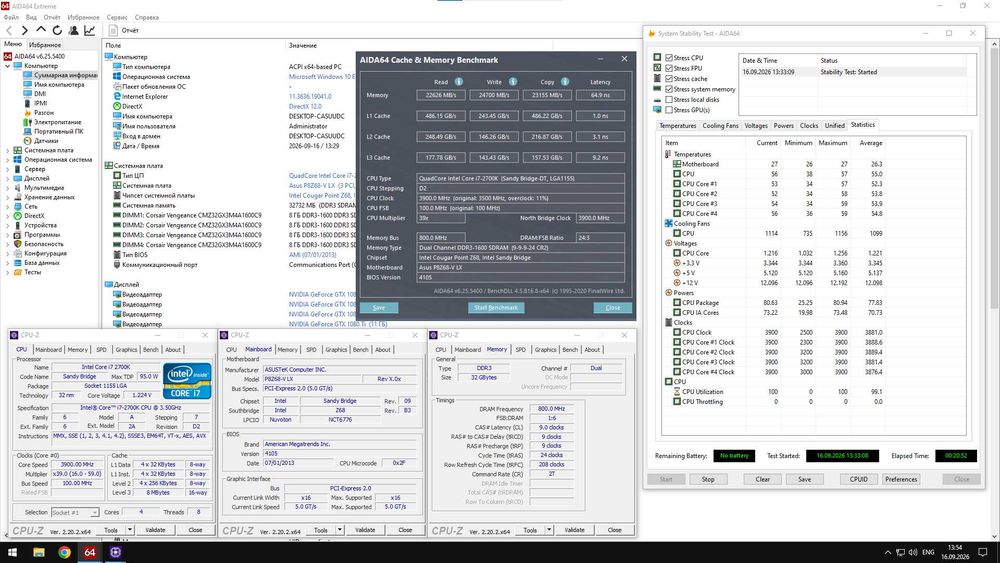
Task: Open the Сервис menu
Action: click(117, 17)
